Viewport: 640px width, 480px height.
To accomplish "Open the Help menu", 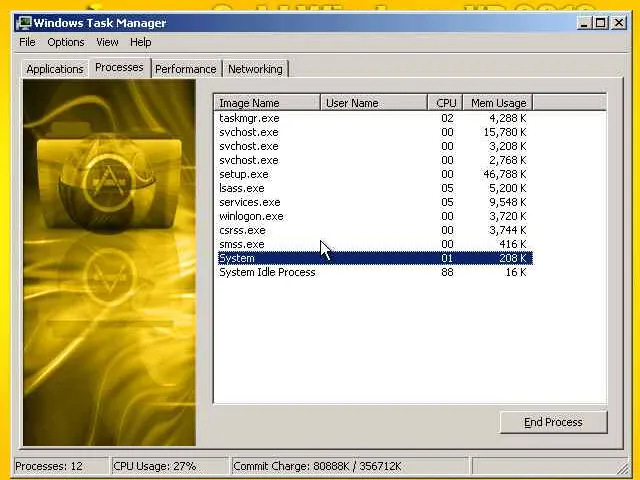I will 141,42.
